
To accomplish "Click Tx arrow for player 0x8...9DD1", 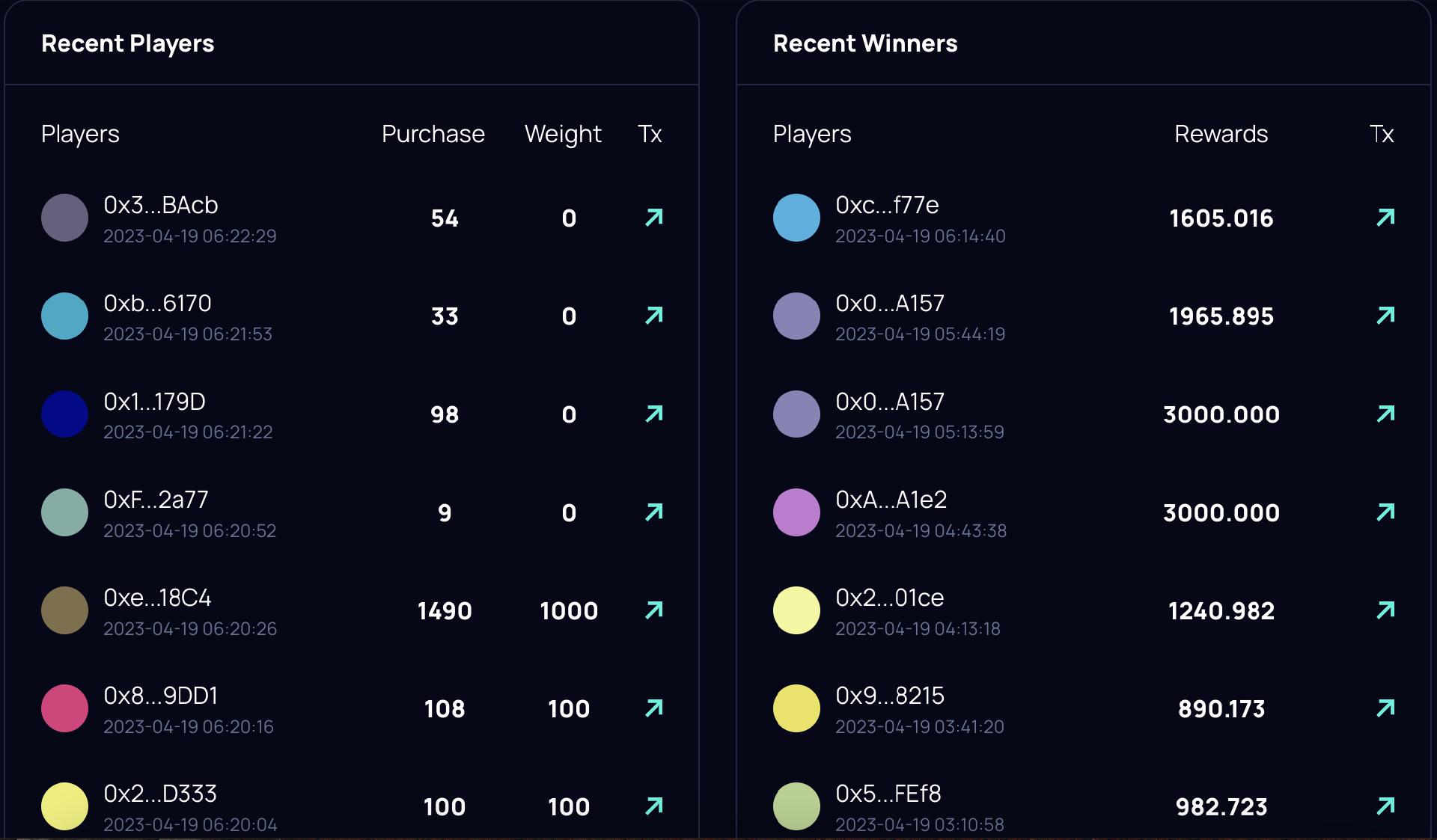I will pos(654,708).
